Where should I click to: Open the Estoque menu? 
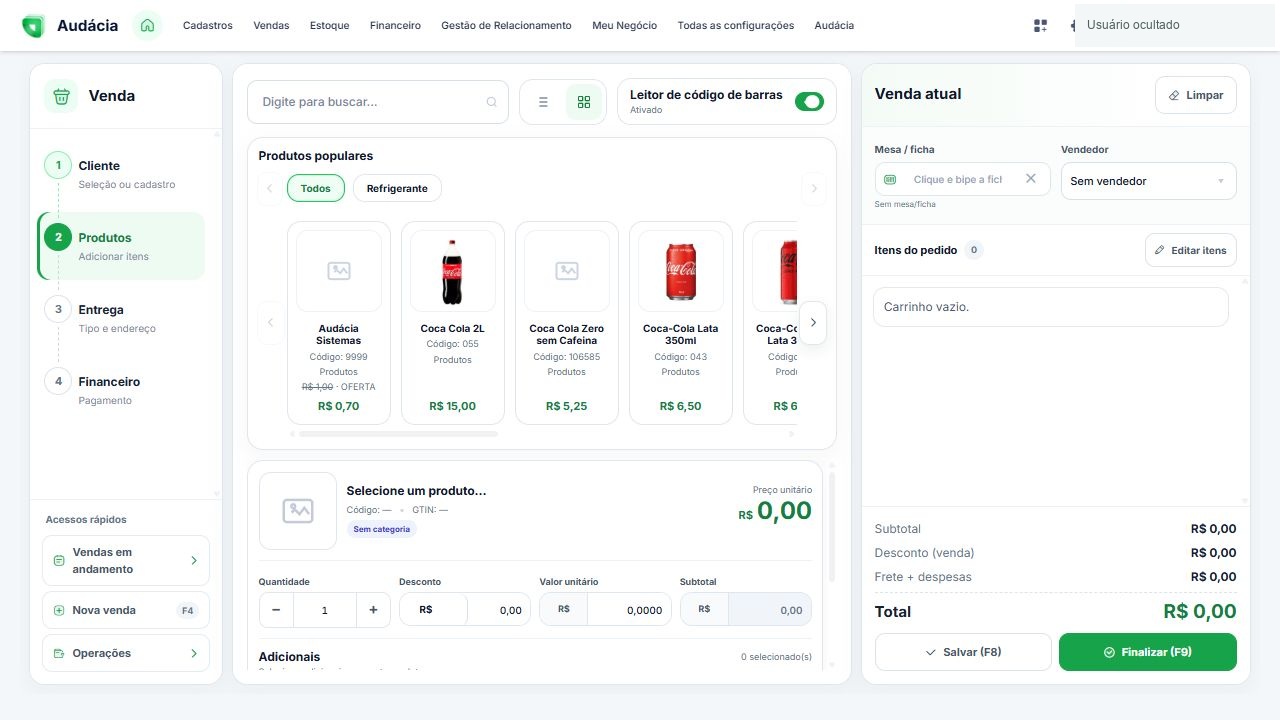330,26
